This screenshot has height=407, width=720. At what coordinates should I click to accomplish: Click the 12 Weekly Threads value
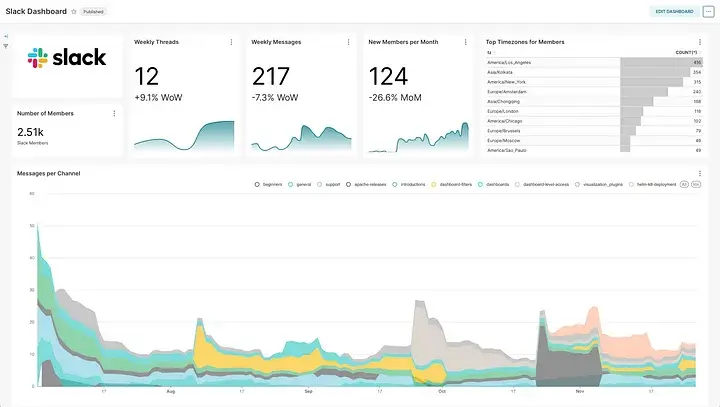tap(146, 76)
